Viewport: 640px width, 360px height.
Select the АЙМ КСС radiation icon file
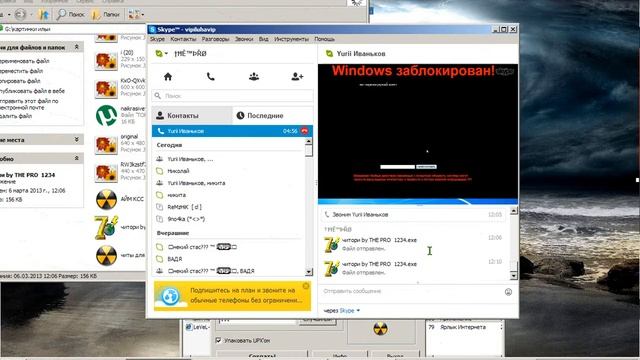106,199
